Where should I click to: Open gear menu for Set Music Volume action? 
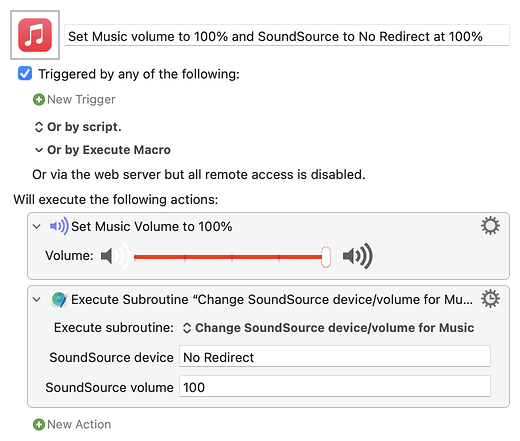tap(490, 226)
